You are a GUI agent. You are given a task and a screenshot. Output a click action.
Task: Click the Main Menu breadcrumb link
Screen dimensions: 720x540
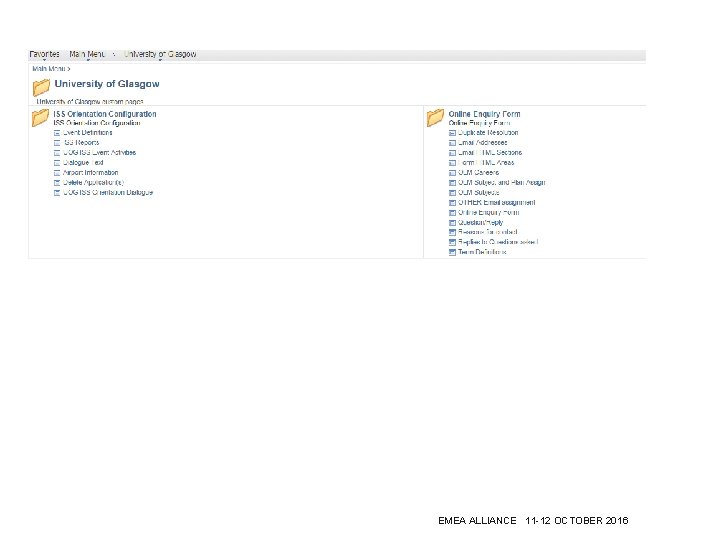click(49, 69)
